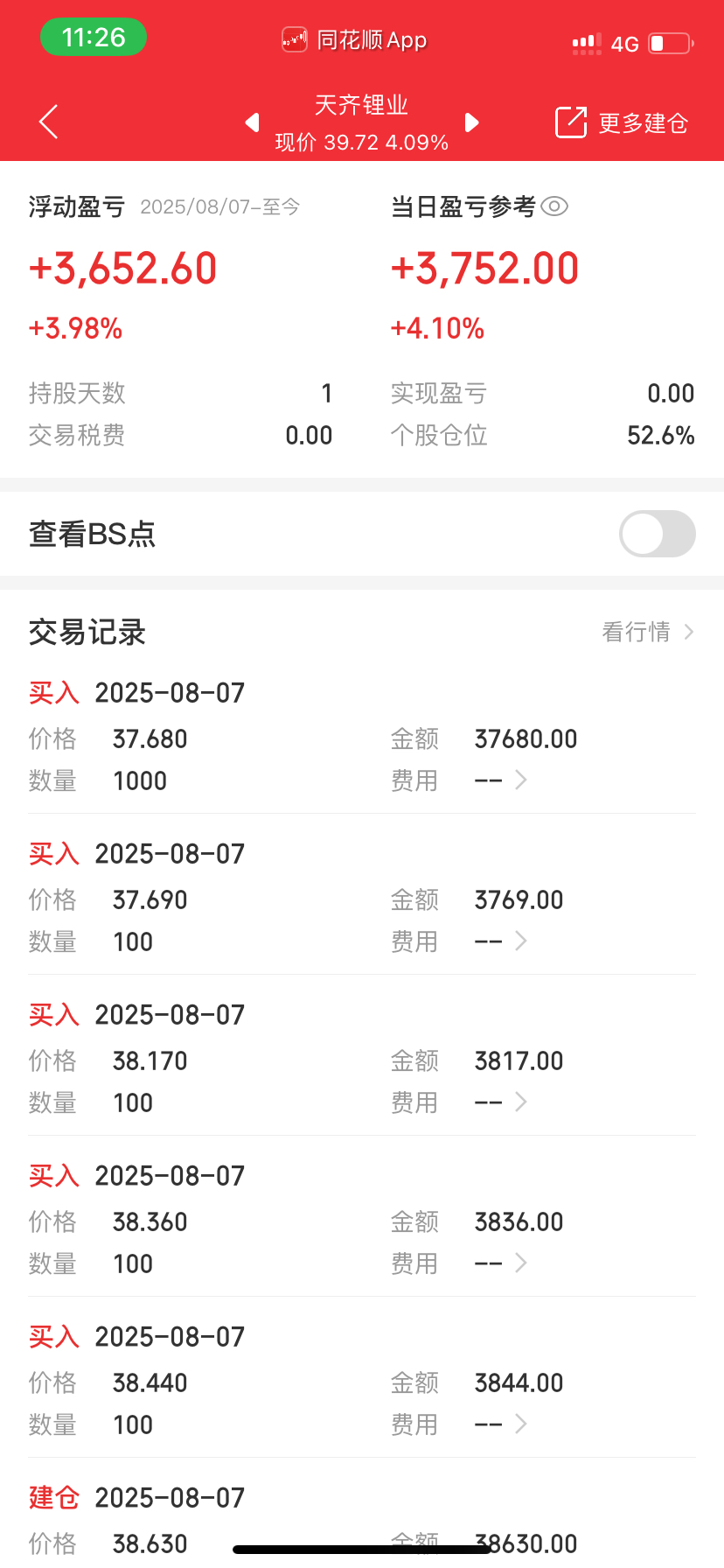Tap the home indicator bar at bottom
Screen dimensions: 724x1568
pyautogui.click(x=362, y=1550)
